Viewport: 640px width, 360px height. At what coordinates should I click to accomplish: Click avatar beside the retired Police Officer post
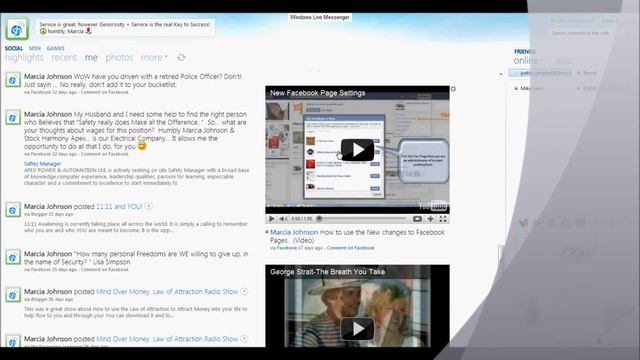click(x=13, y=80)
